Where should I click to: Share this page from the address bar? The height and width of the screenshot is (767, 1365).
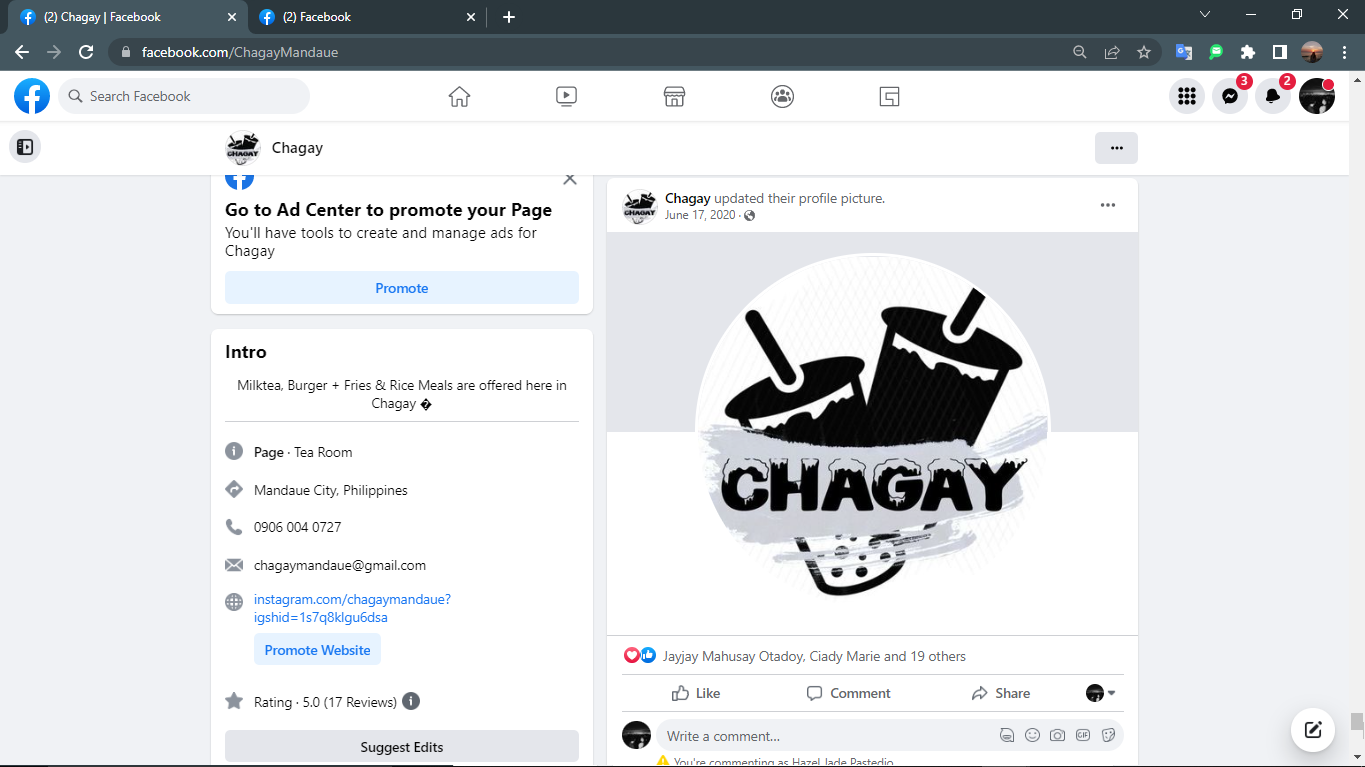point(1111,52)
